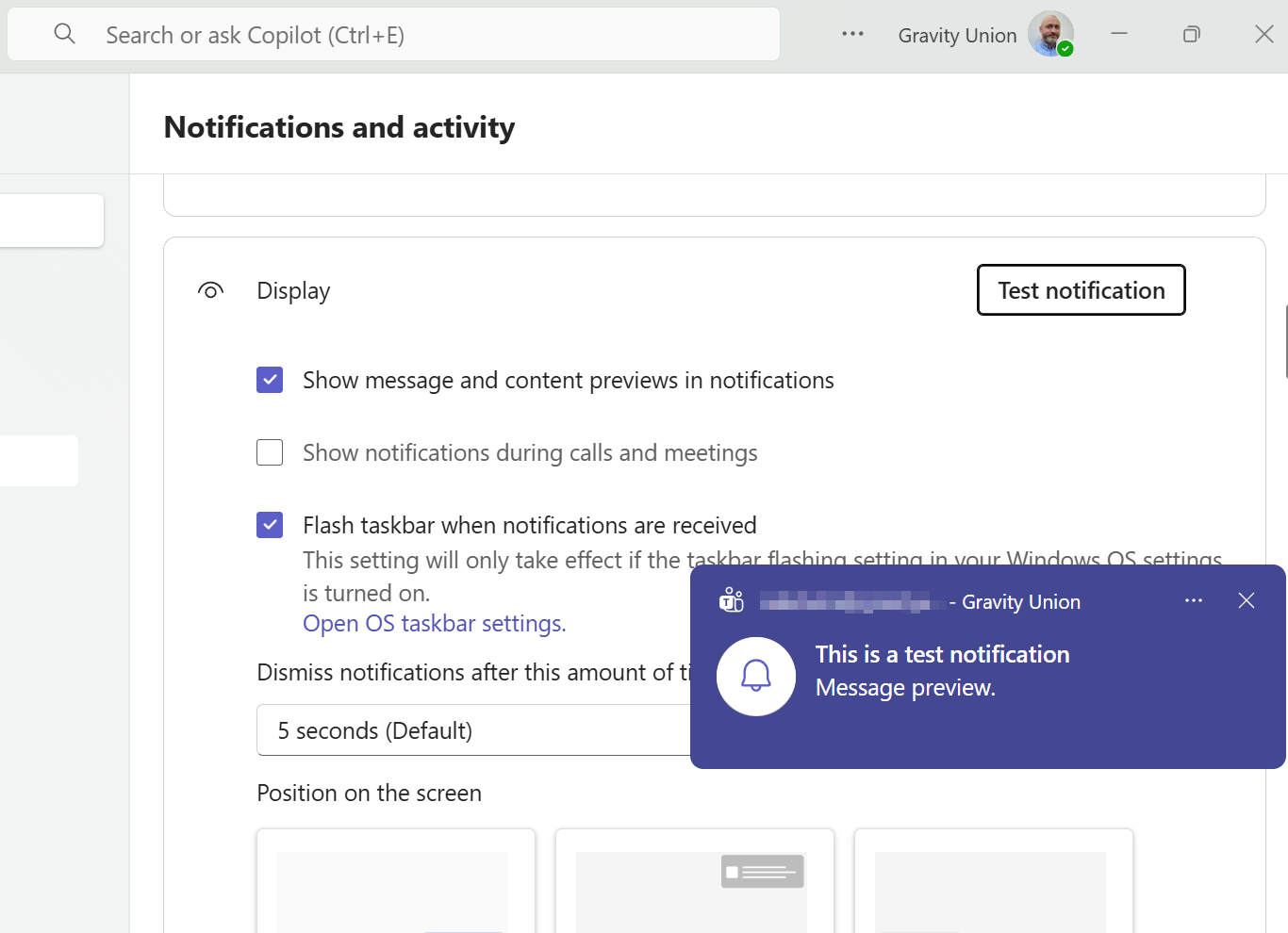Screen dimensions: 1288x933
Task: Select the top right position thumbnail
Action: click(694, 882)
